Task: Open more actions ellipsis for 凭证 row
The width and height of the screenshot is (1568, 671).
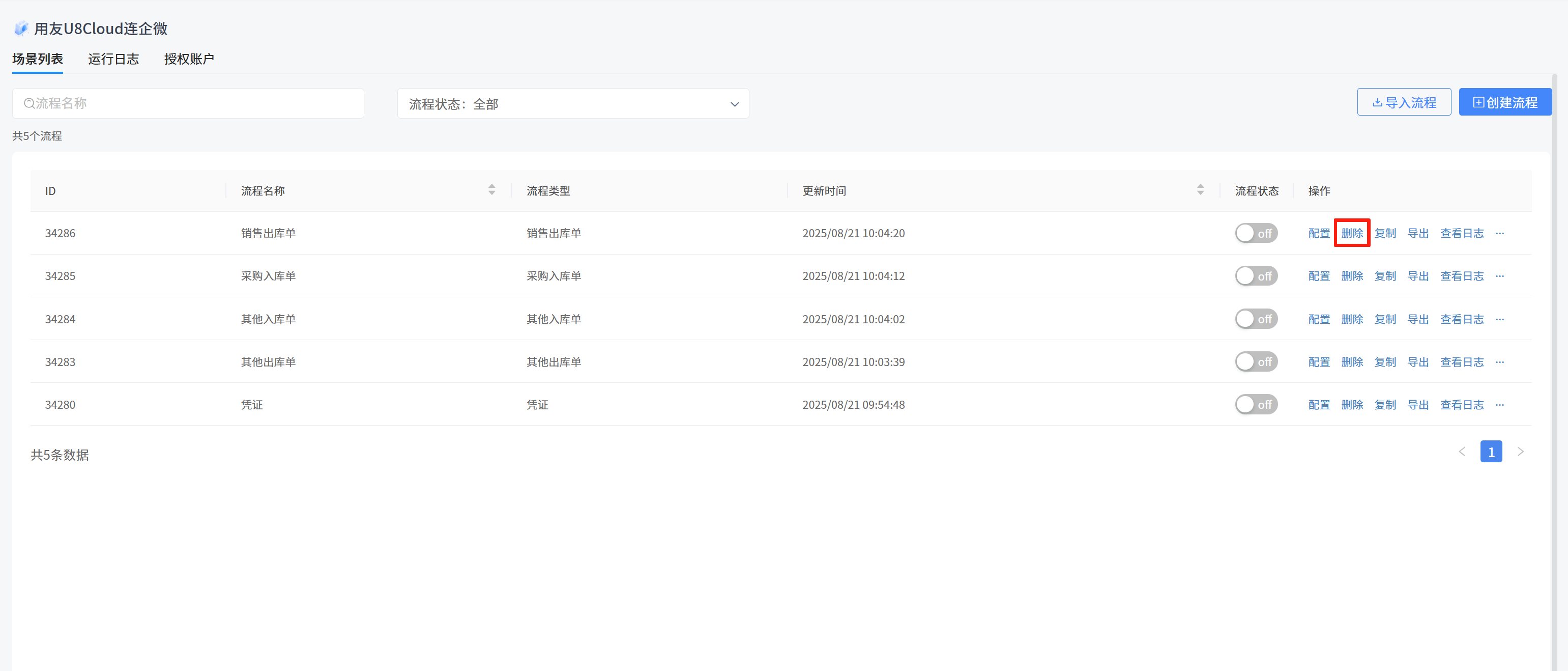Action: pyautogui.click(x=1499, y=405)
